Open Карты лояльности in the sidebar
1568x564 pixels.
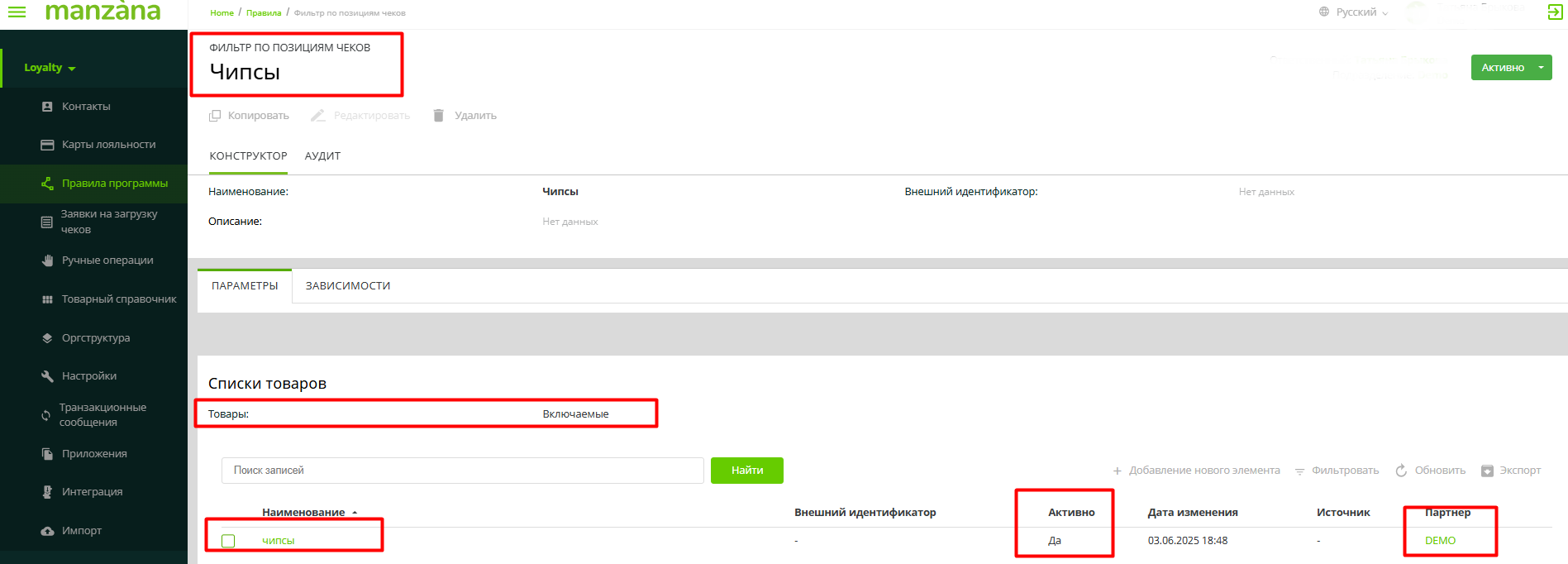pos(108,145)
